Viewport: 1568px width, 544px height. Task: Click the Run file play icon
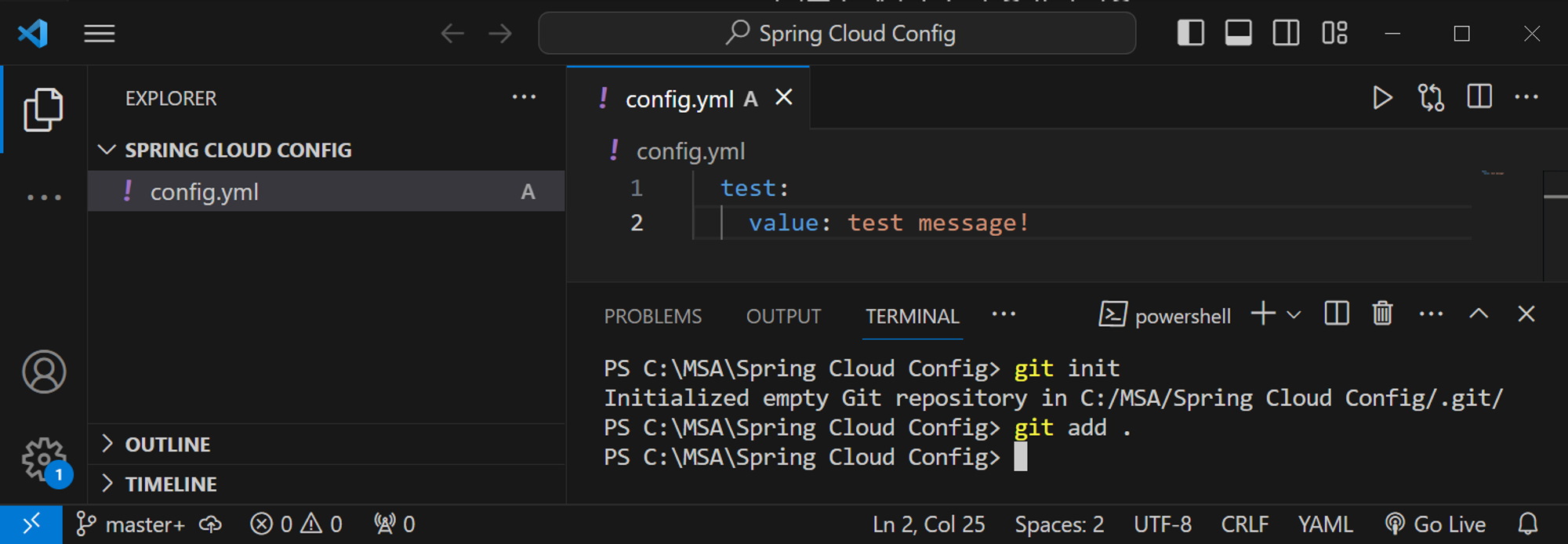pyautogui.click(x=1382, y=98)
